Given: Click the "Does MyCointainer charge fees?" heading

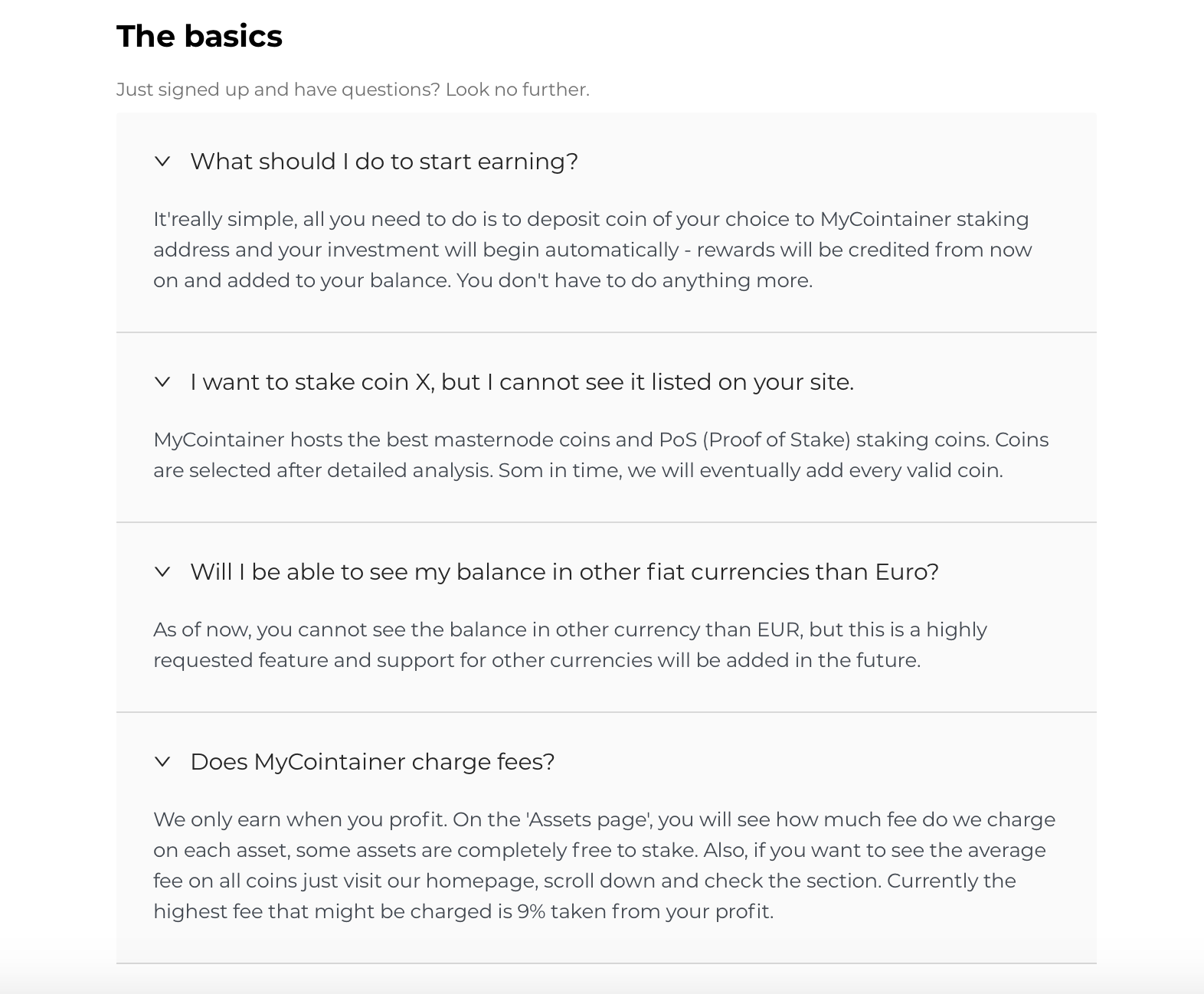Looking at the screenshot, I should pos(372,762).
